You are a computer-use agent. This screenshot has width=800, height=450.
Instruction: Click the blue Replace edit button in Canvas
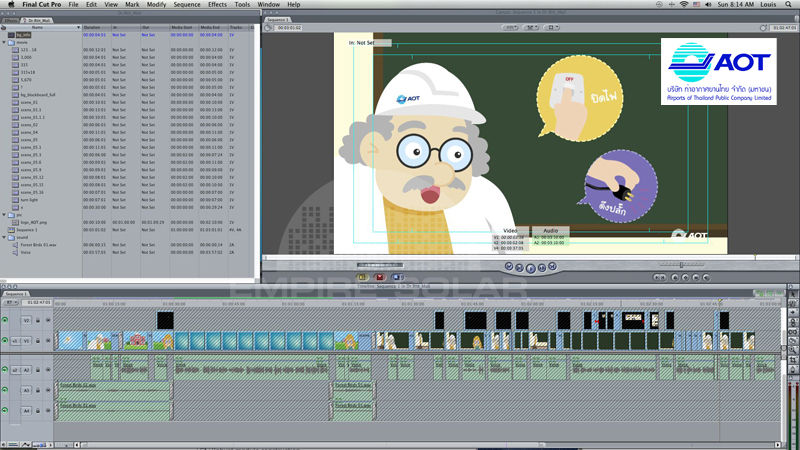397,277
